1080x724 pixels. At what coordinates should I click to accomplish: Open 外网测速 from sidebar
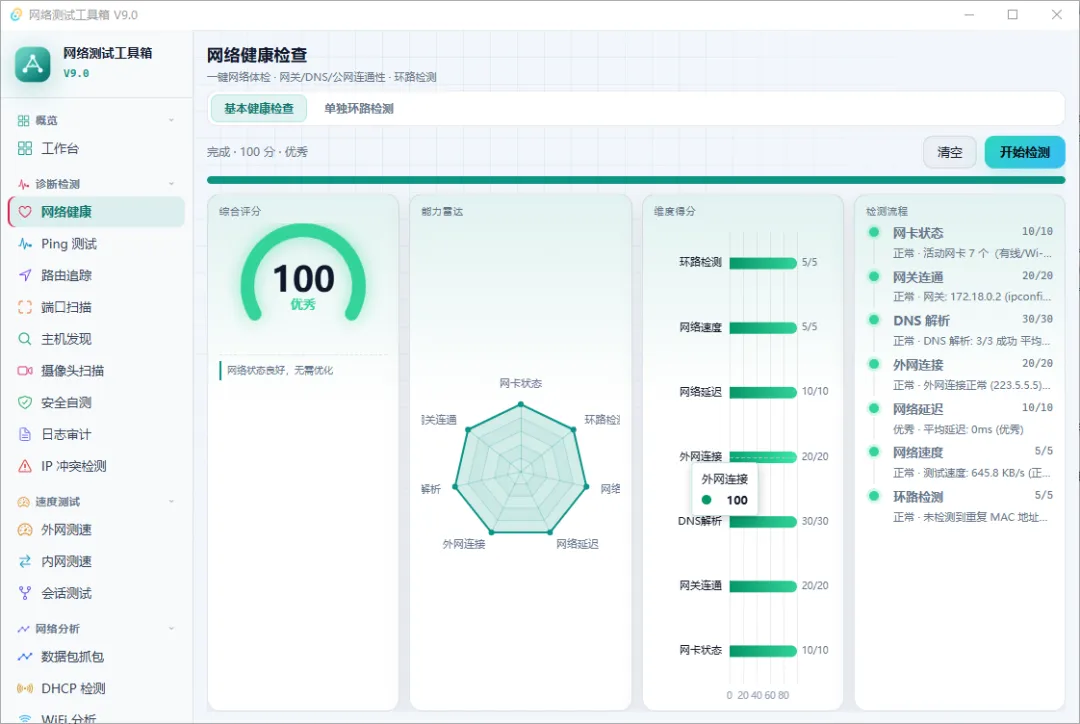tap(96, 529)
